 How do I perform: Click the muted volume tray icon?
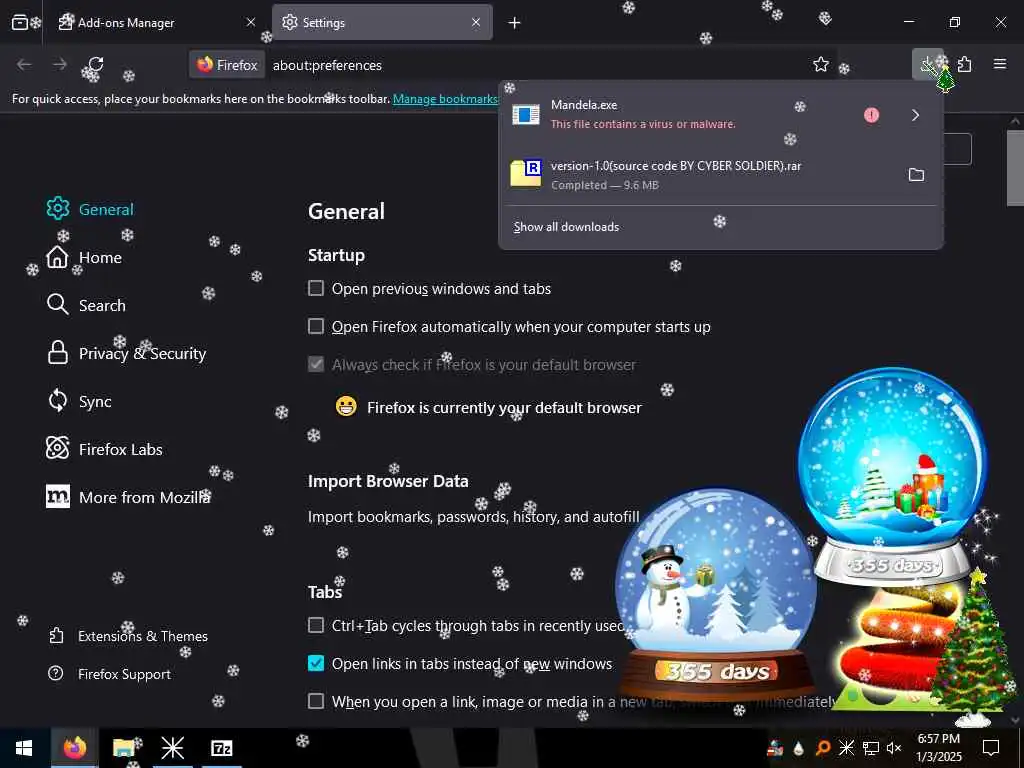point(894,748)
